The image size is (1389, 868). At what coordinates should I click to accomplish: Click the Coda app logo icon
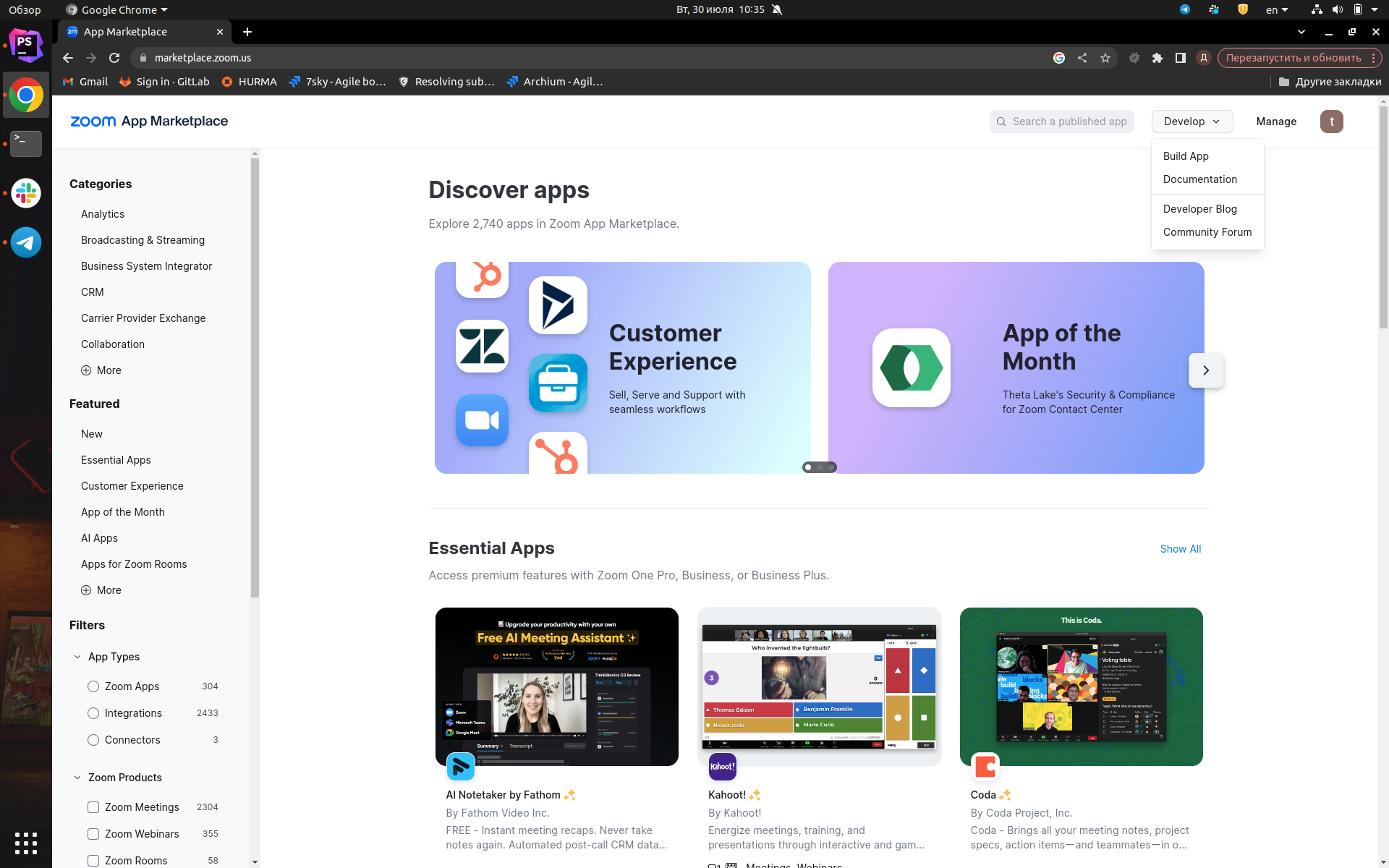pos(985,767)
